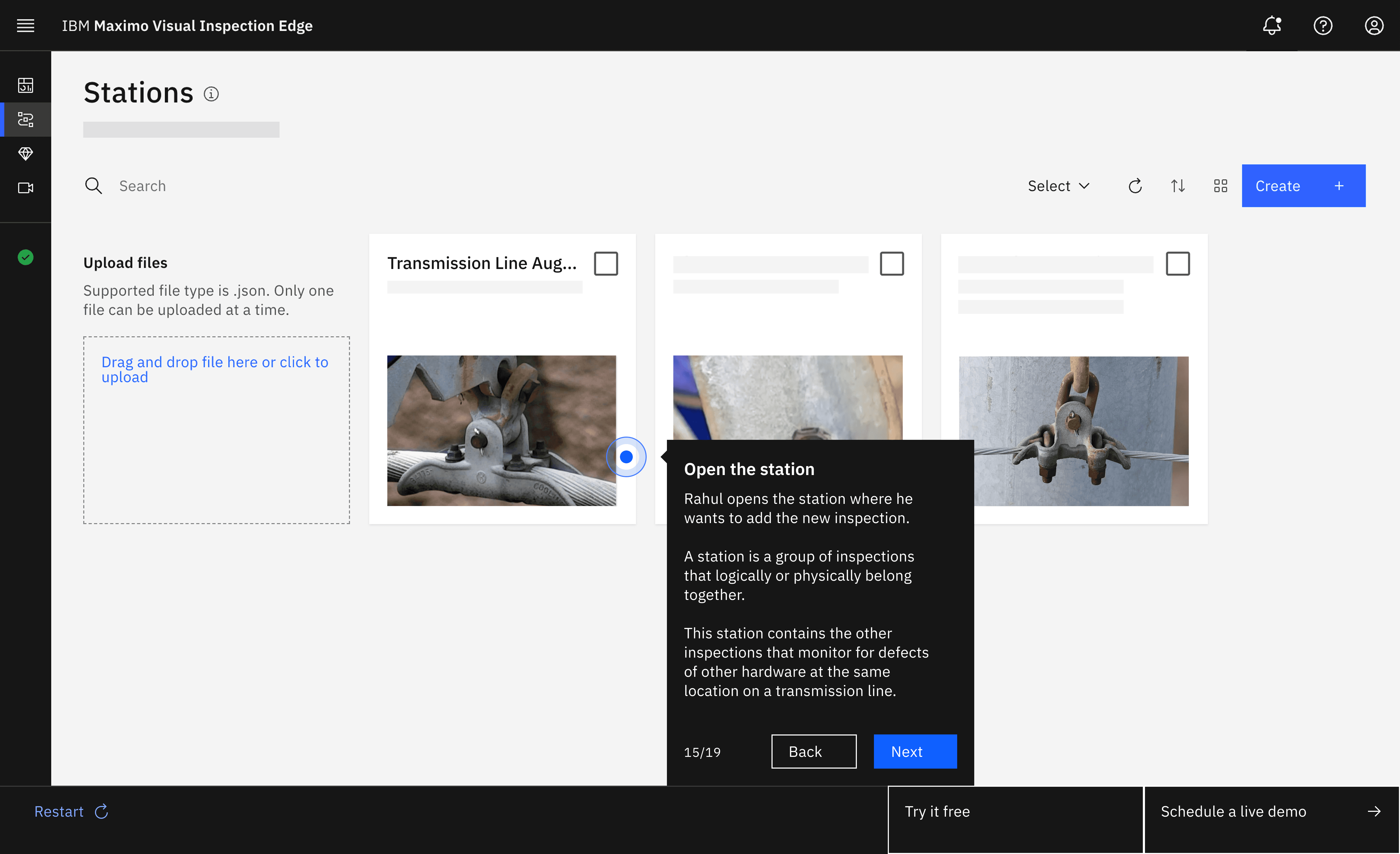Open the help question mark icon
This screenshot has height=854, width=1400.
pos(1323,26)
